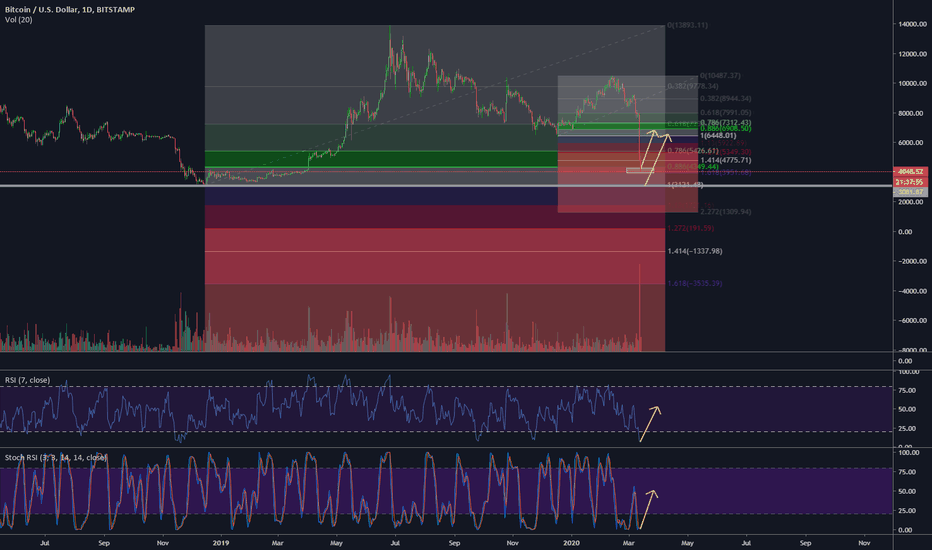Click the 'Bitcoin / U.S. Dollar, 1D, BITSTAMP' title
The height and width of the screenshot is (550, 932).
coord(70,10)
